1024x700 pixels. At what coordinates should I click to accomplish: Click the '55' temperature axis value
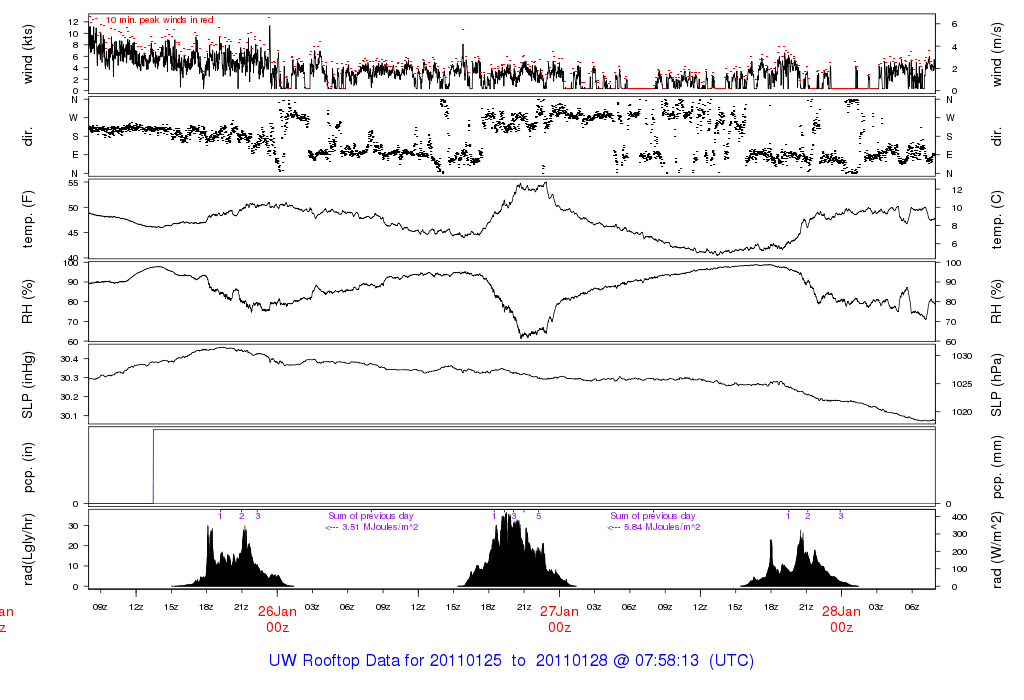pos(73,183)
